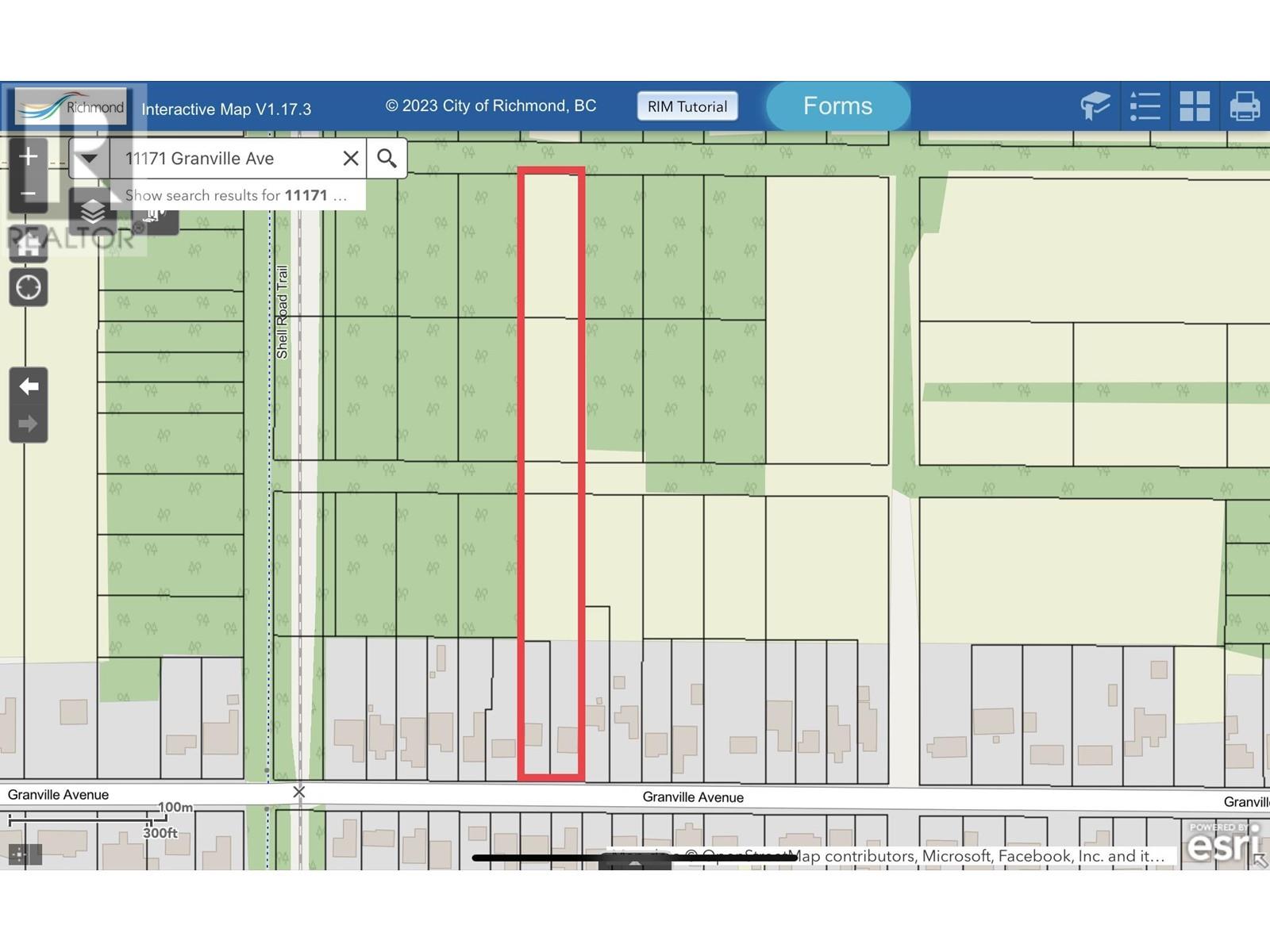Go to the previous map extent
This screenshot has height=952, width=1270.
click(x=29, y=386)
